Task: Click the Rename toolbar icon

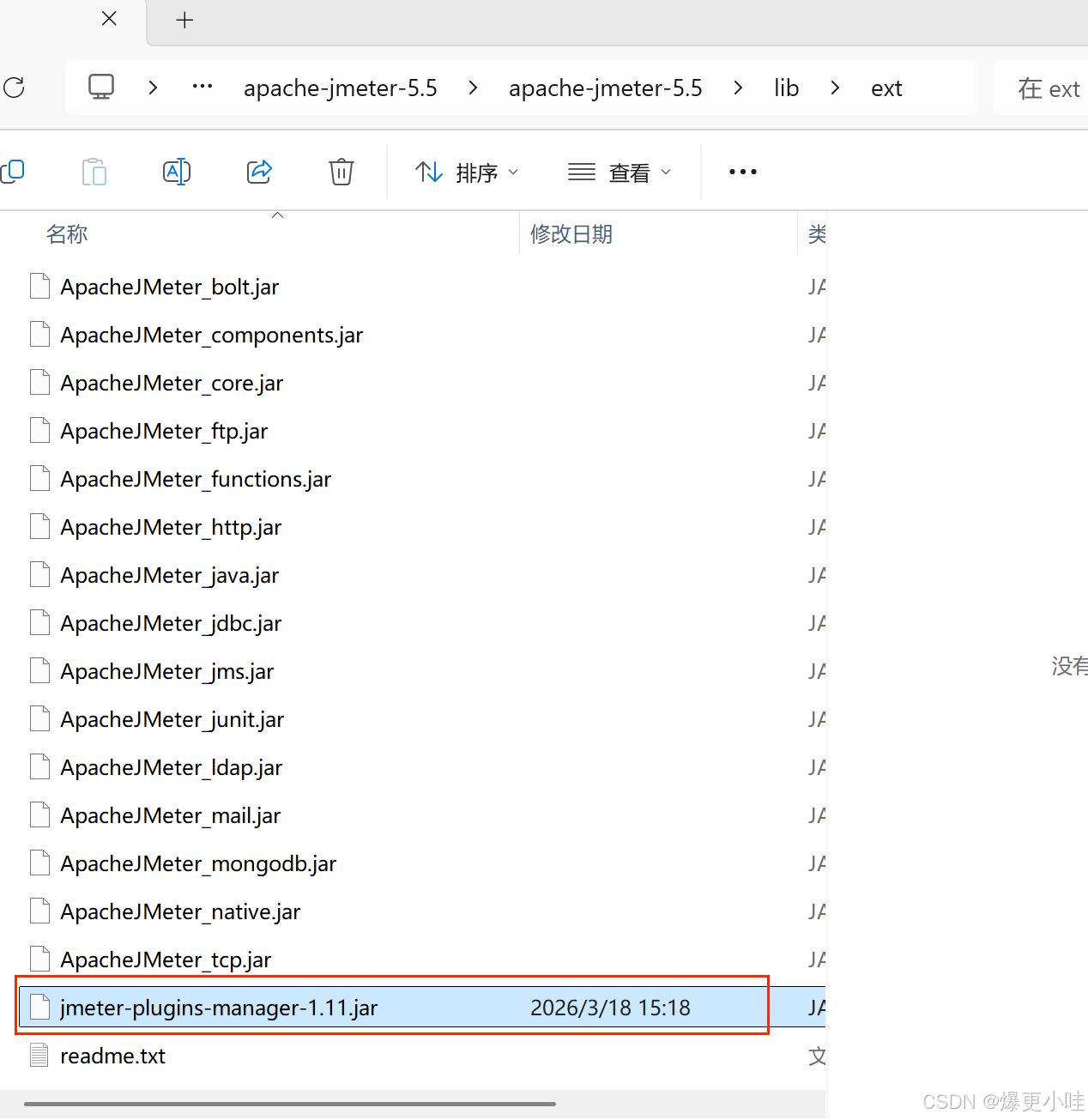Action: click(x=177, y=172)
